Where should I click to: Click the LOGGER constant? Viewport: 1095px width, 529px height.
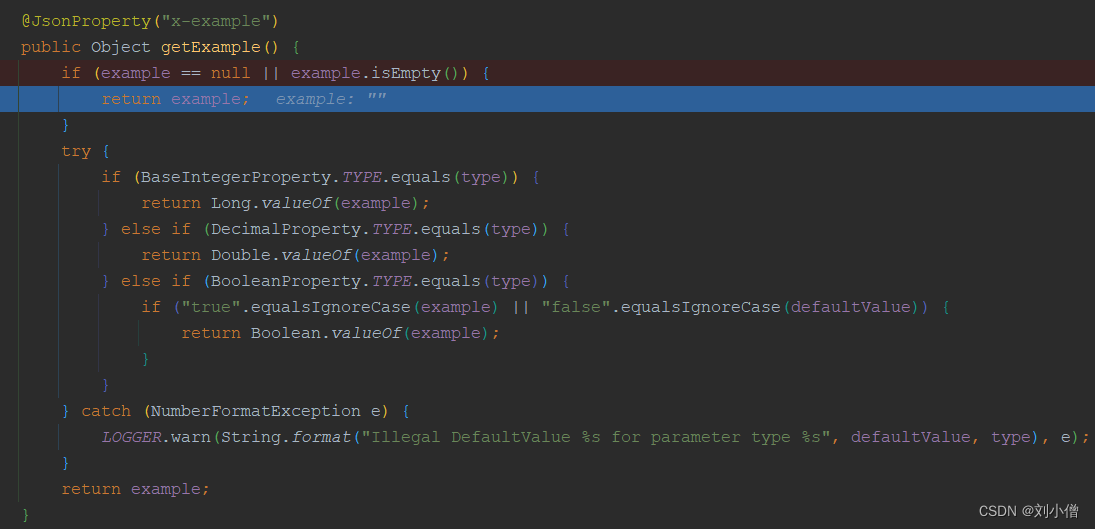coord(131,438)
